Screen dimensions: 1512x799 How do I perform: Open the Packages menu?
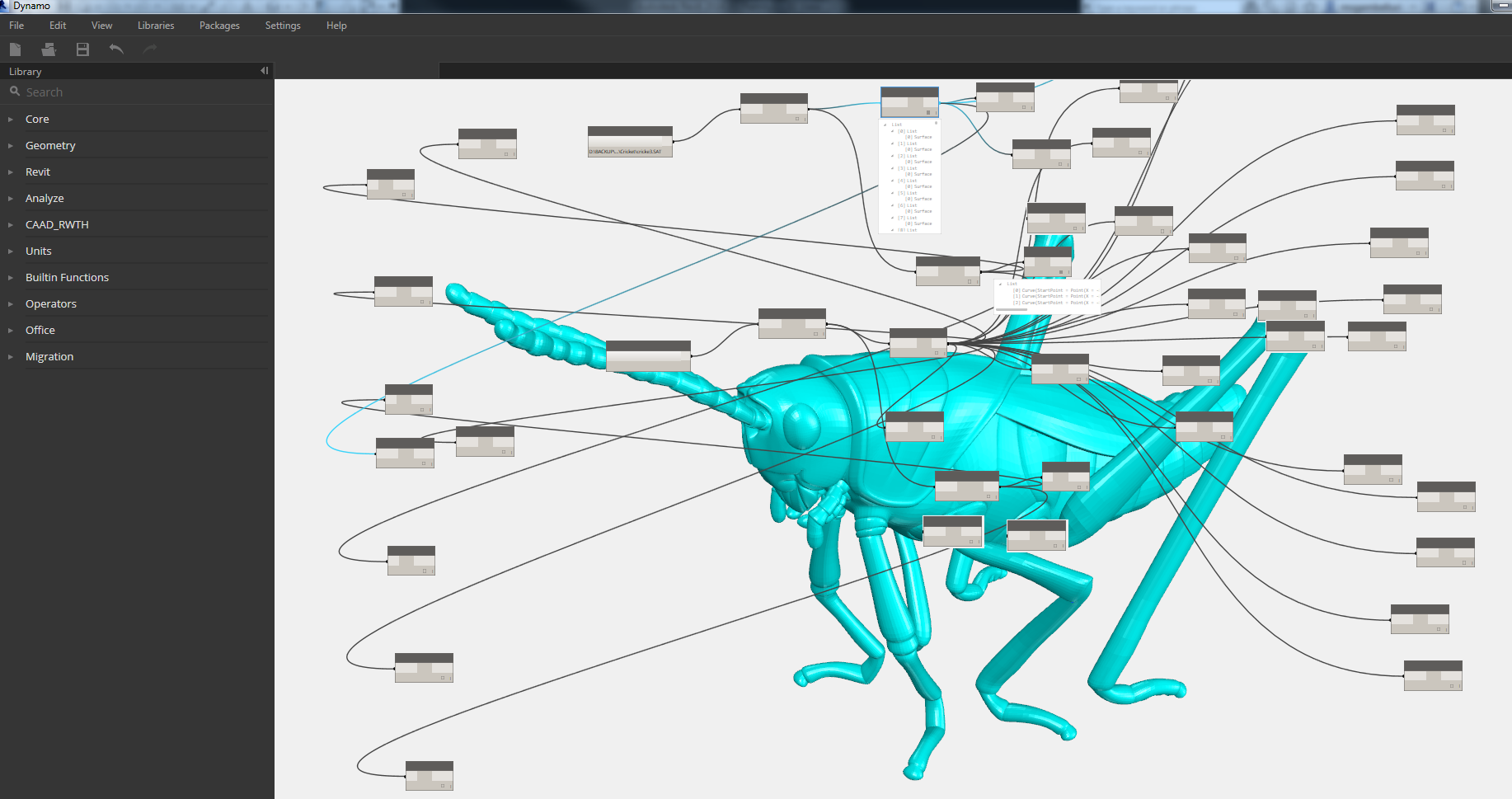tap(219, 26)
